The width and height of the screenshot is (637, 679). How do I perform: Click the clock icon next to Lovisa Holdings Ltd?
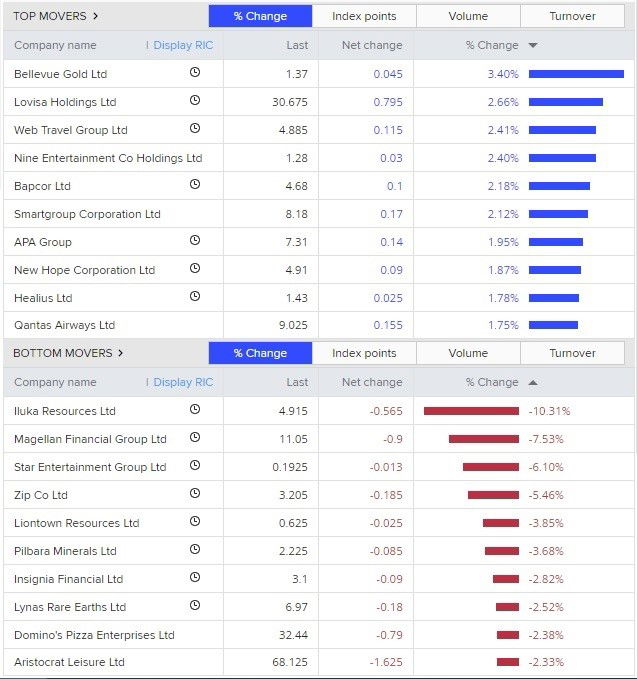[x=195, y=101]
